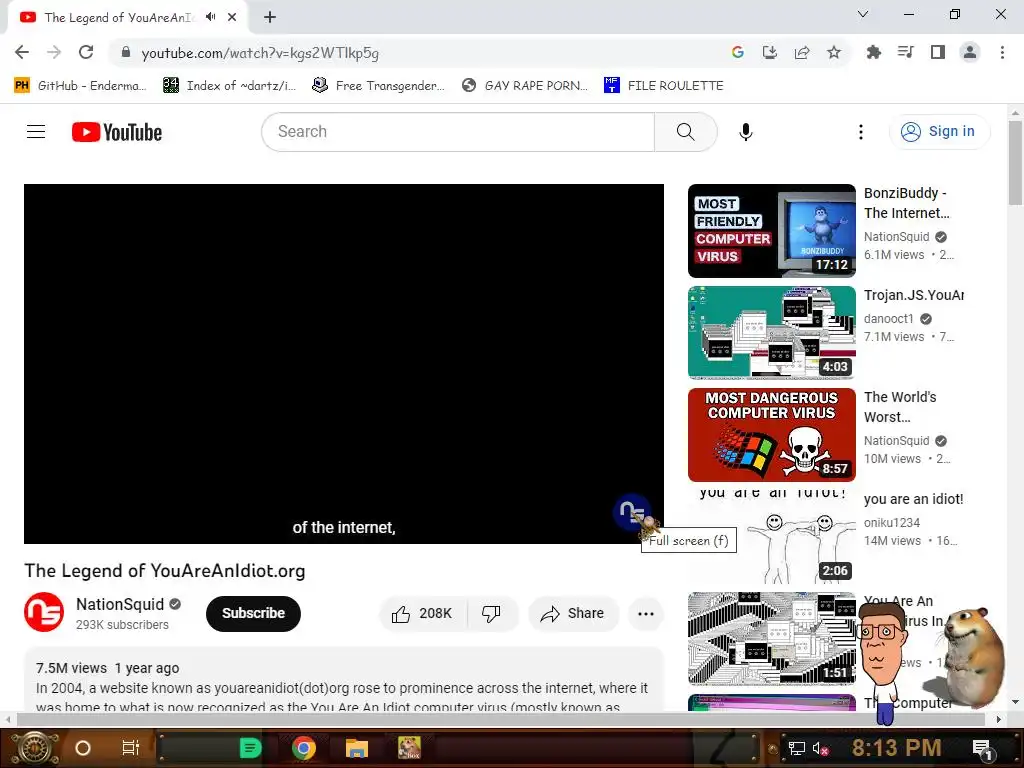Click the browser forward arrow
This screenshot has height=768, width=1024.
(x=54, y=52)
